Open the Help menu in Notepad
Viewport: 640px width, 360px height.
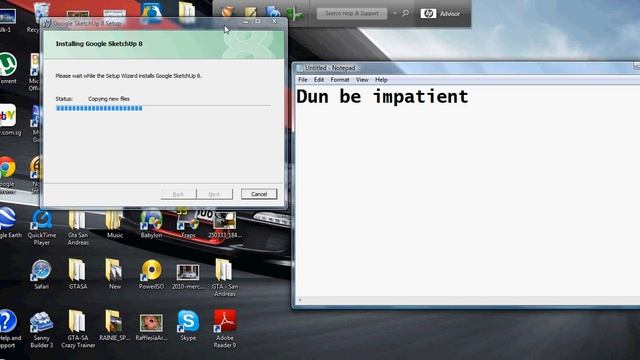point(381,80)
